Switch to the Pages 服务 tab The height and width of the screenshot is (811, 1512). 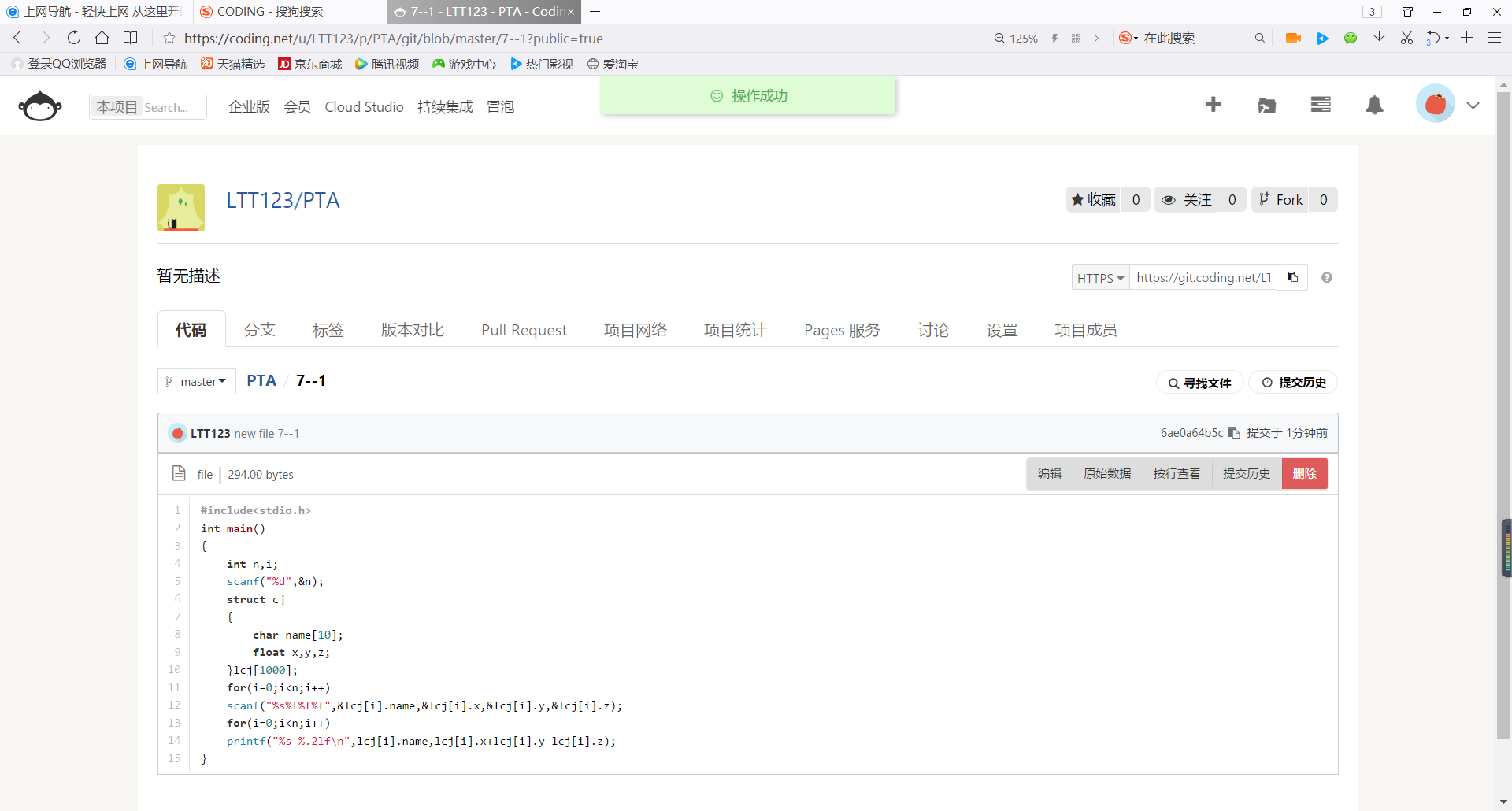coord(842,330)
